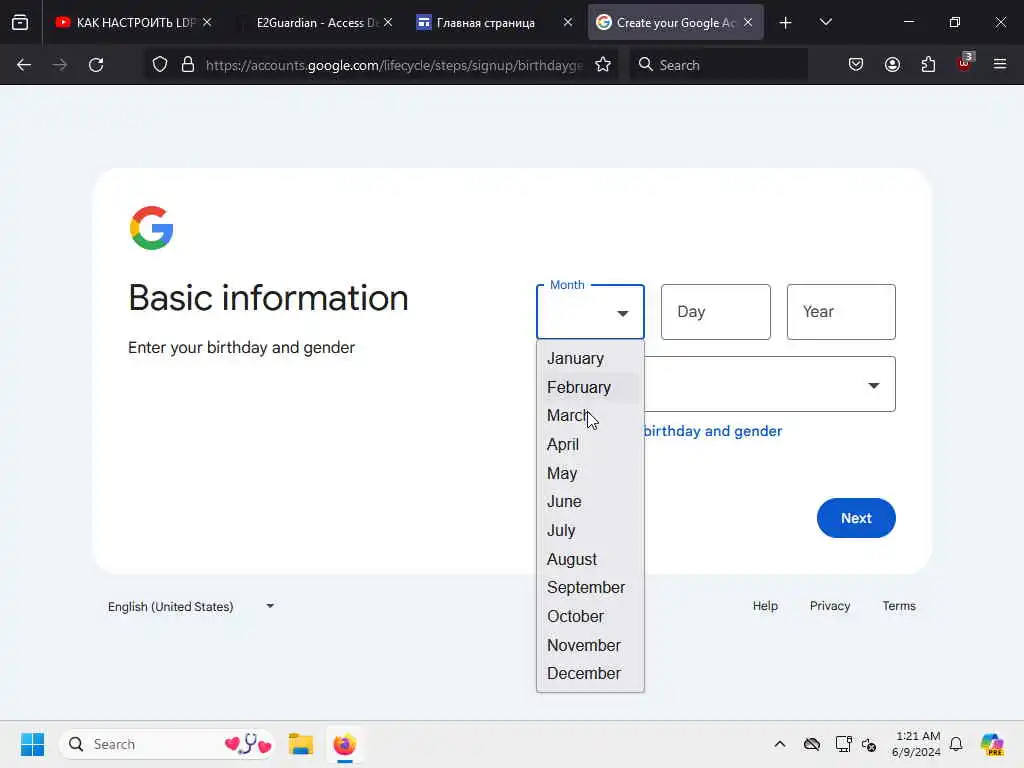This screenshot has height=768, width=1024.
Task: Choose June from the month list
Action: click(590, 502)
